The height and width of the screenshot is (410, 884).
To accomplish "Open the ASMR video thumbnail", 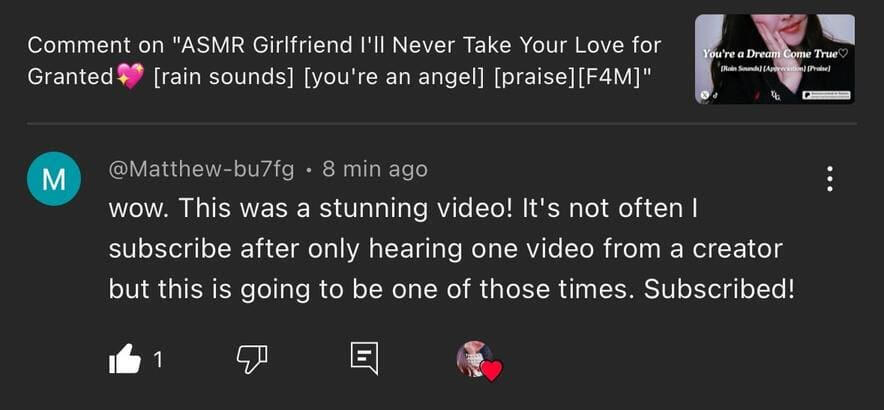I will (774, 58).
